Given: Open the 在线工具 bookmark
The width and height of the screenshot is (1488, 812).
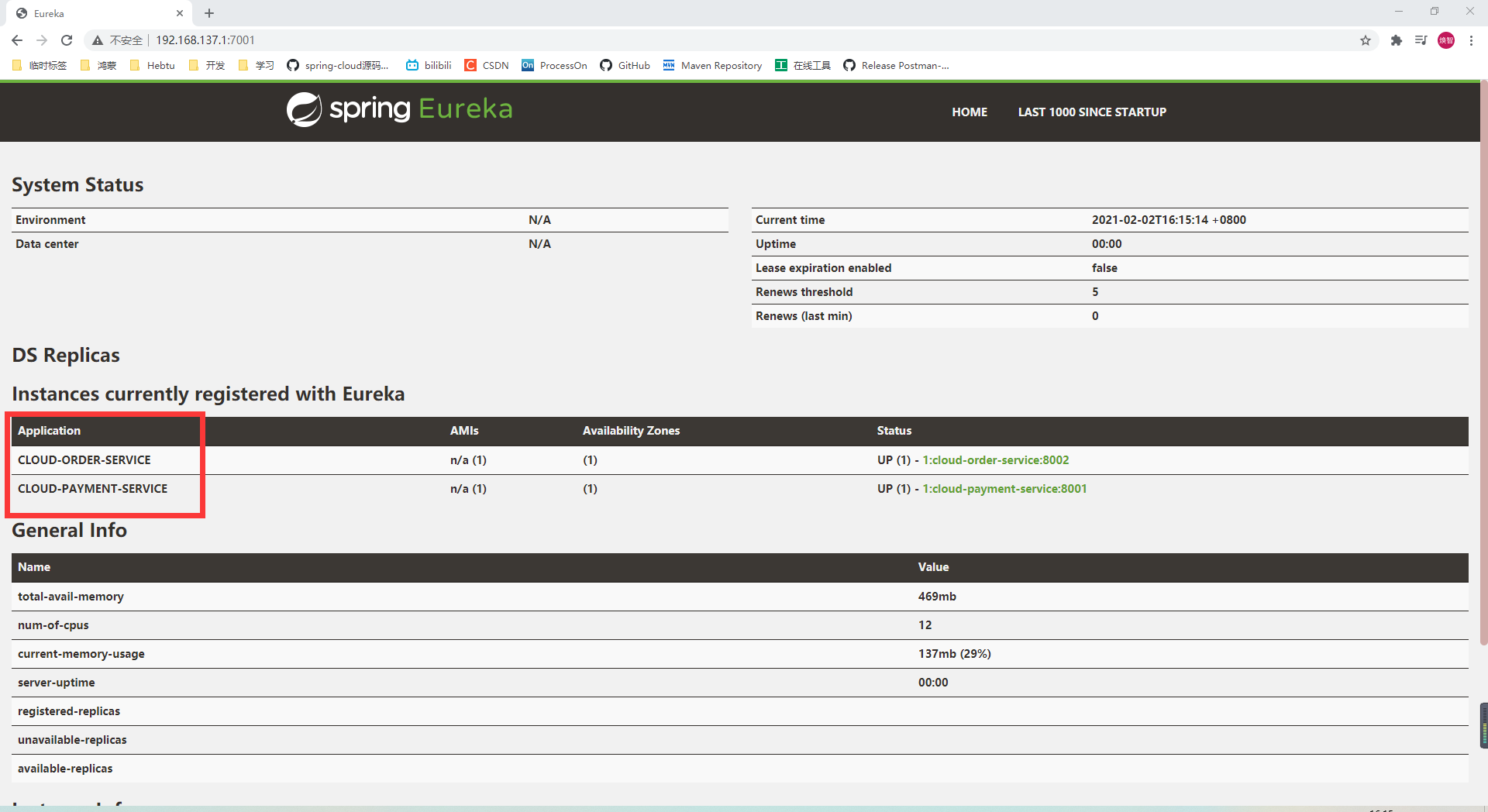Looking at the screenshot, I should (803, 66).
